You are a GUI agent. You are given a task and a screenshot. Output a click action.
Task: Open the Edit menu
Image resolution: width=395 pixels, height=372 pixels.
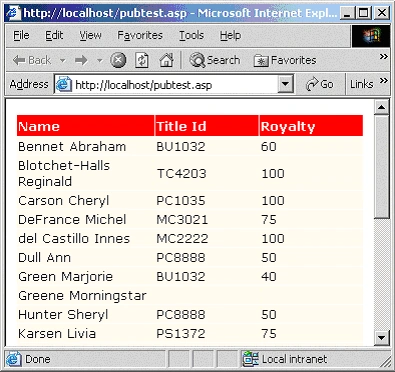pos(54,35)
